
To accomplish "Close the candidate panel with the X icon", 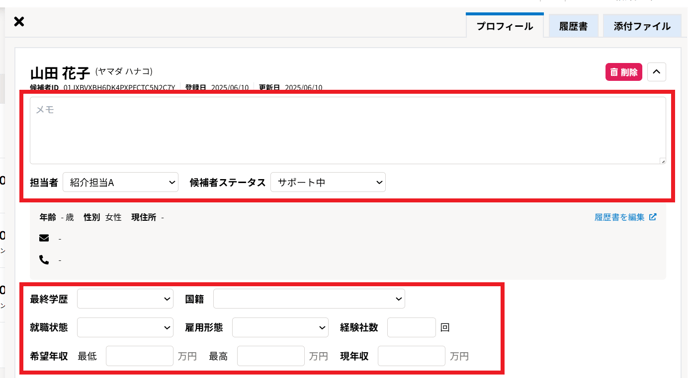I will click(19, 22).
